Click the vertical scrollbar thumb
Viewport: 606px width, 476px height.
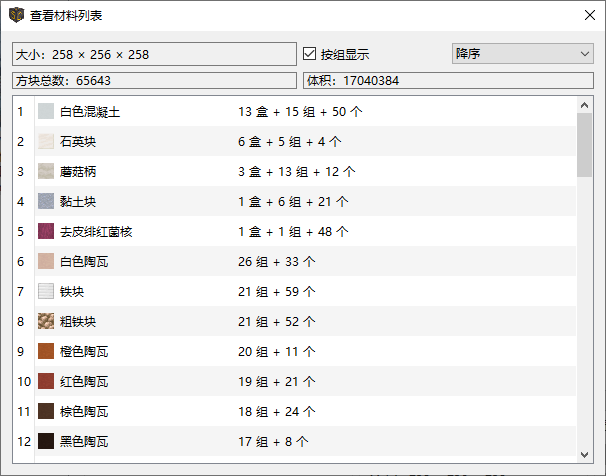click(x=584, y=145)
